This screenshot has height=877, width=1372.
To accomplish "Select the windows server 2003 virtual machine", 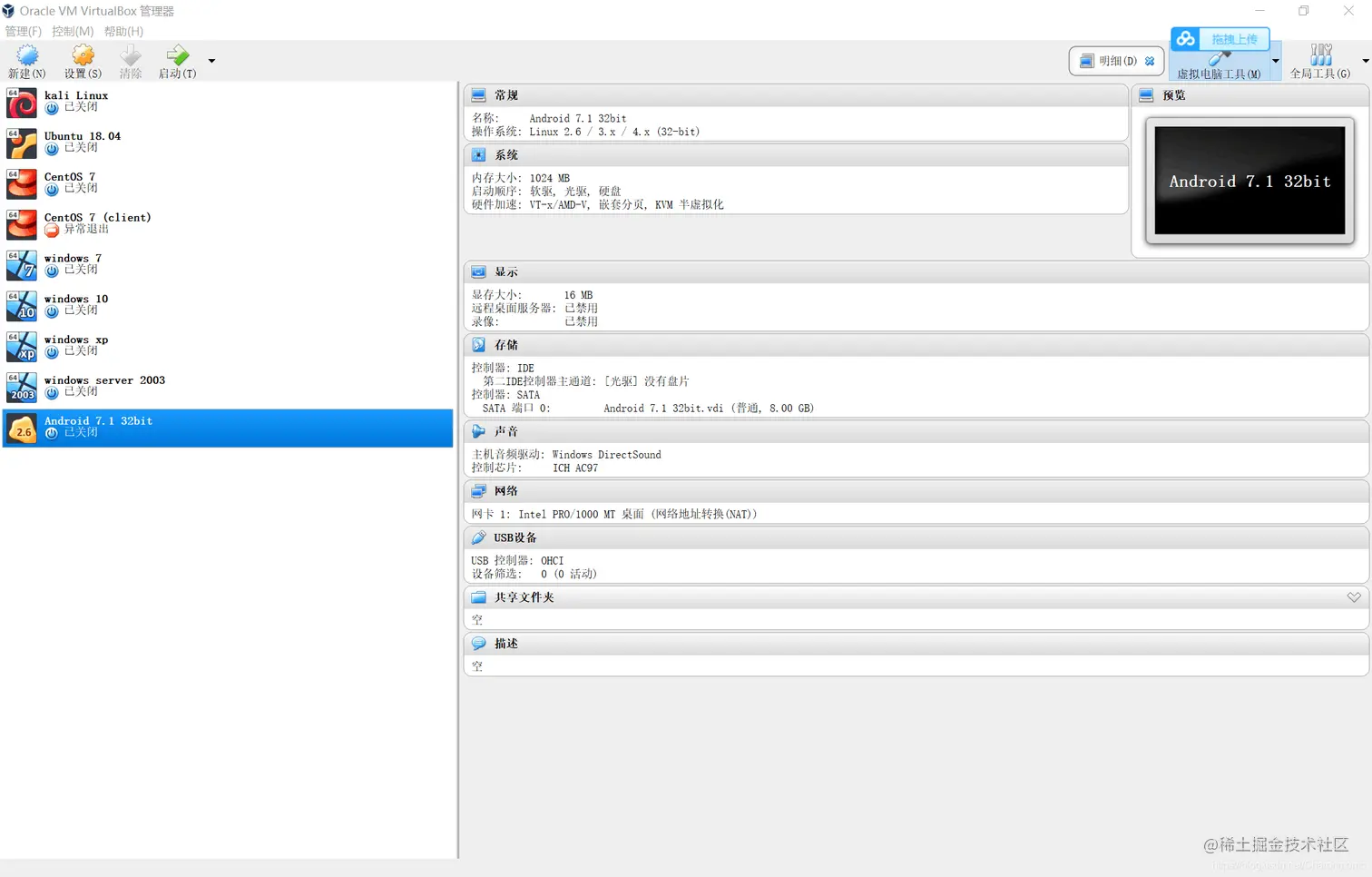I will coord(228,387).
